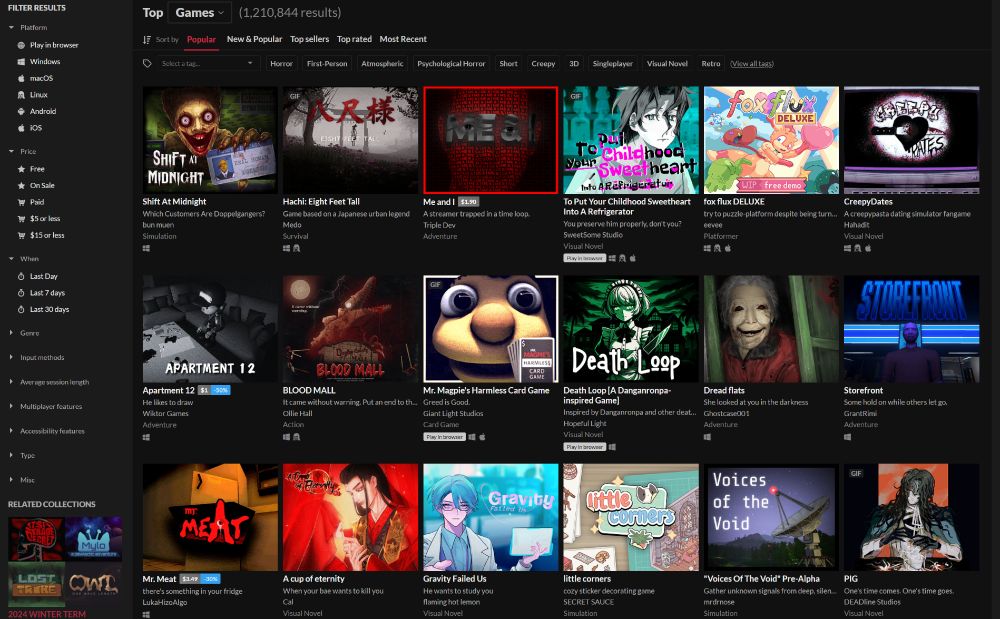This screenshot has width=1000, height=619.
Task: Click the Simulation genre under Shift At Midnight
Action: click(x=159, y=237)
